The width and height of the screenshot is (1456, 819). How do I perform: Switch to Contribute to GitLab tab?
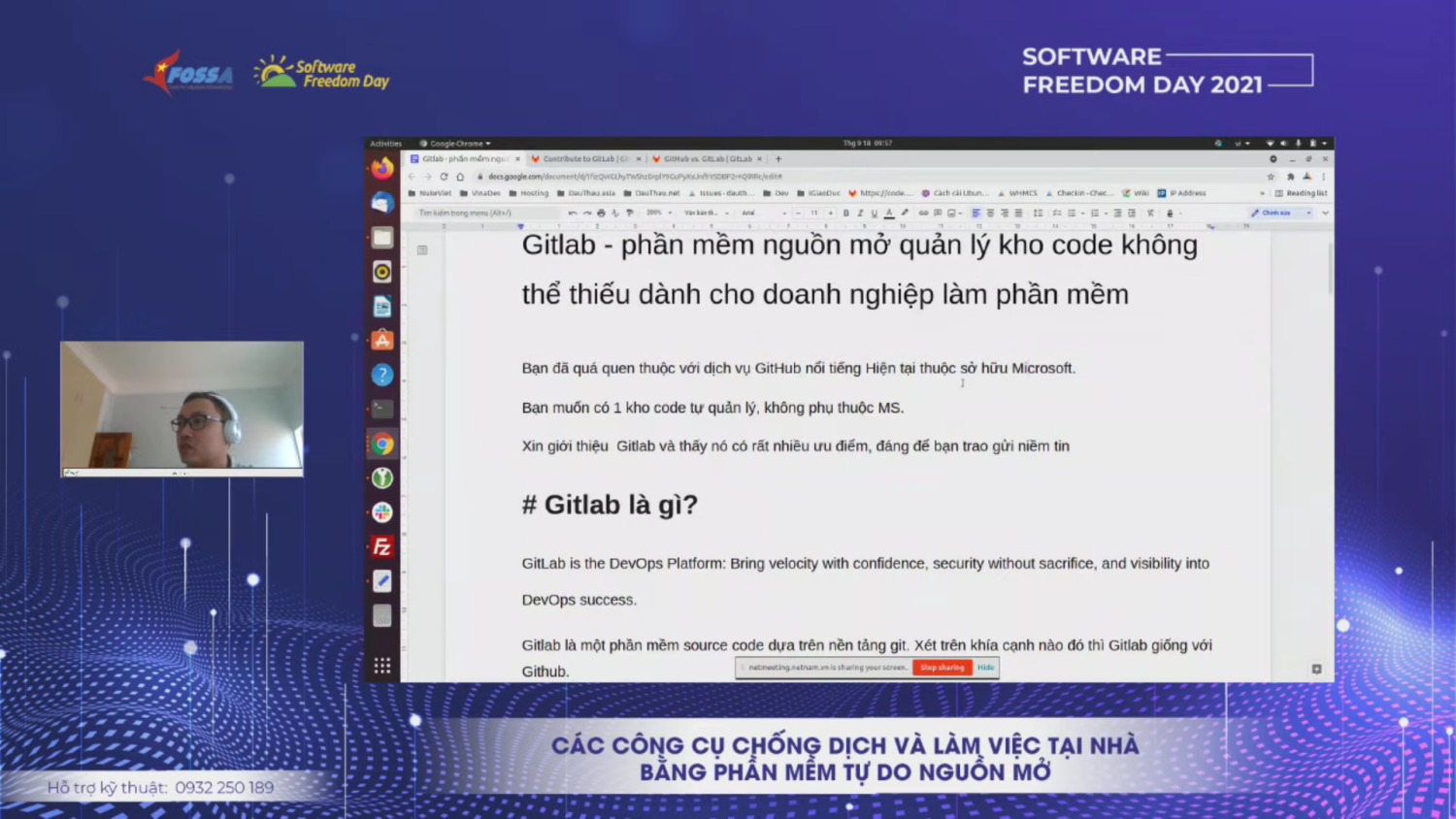point(585,159)
